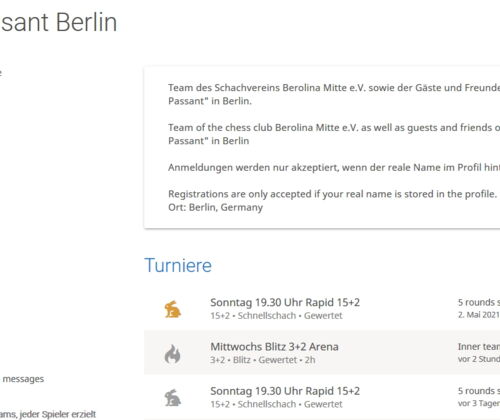The width and height of the screenshot is (500, 420).
Task: Click the grey rabbit icon of the past Rapid tournament
Action: pyautogui.click(x=173, y=397)
